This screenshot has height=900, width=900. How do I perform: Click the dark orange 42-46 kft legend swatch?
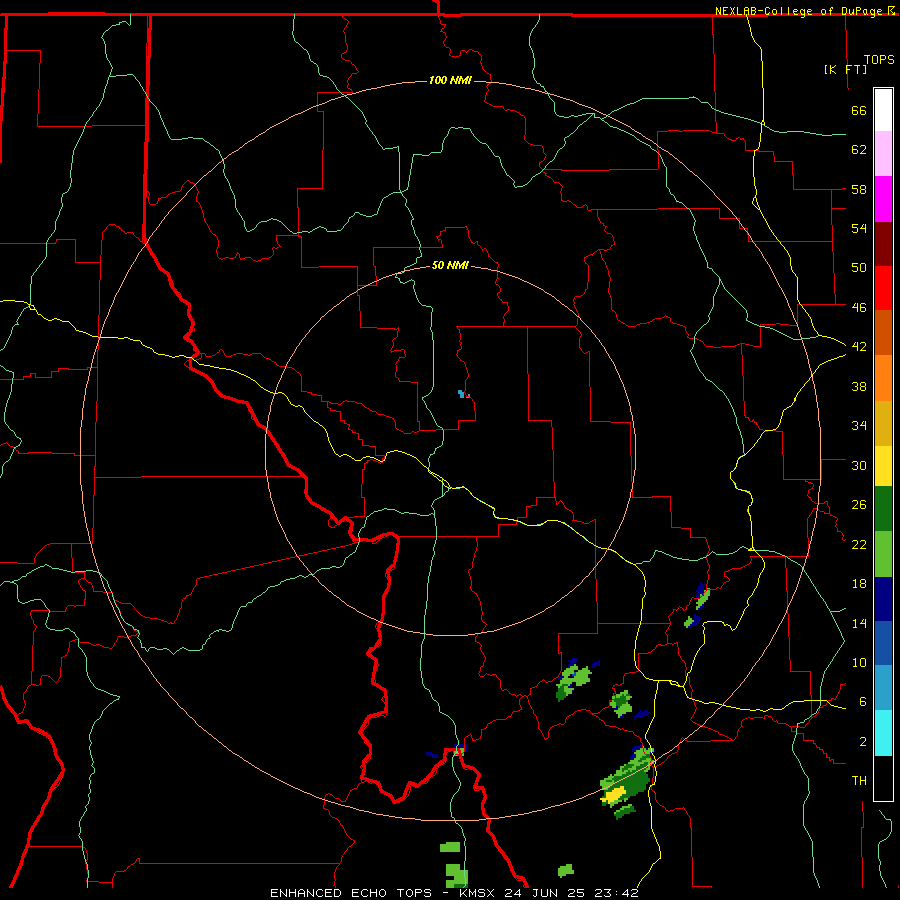tap(883, 333)
